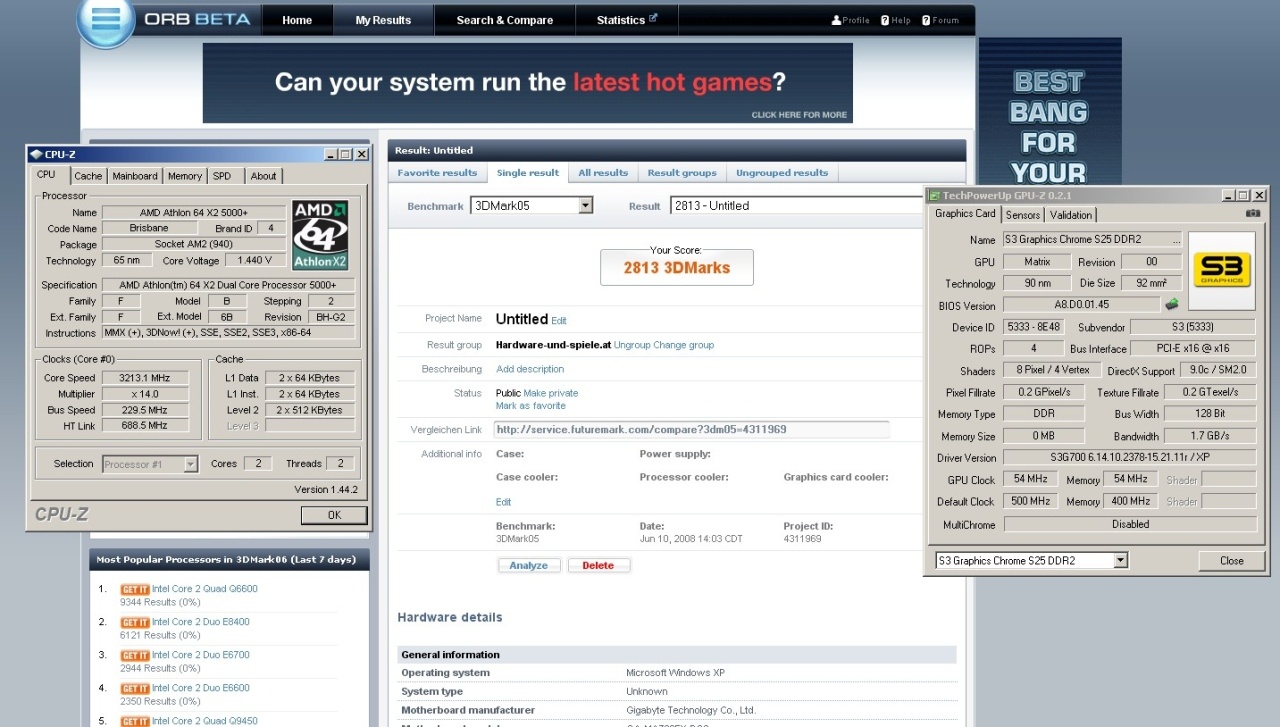Open the Benchmark 3DMark05 dropdown
Image resolution: width=1280 pixels, height=727 pixels.
pyautogui.click(x=585, y=205)
